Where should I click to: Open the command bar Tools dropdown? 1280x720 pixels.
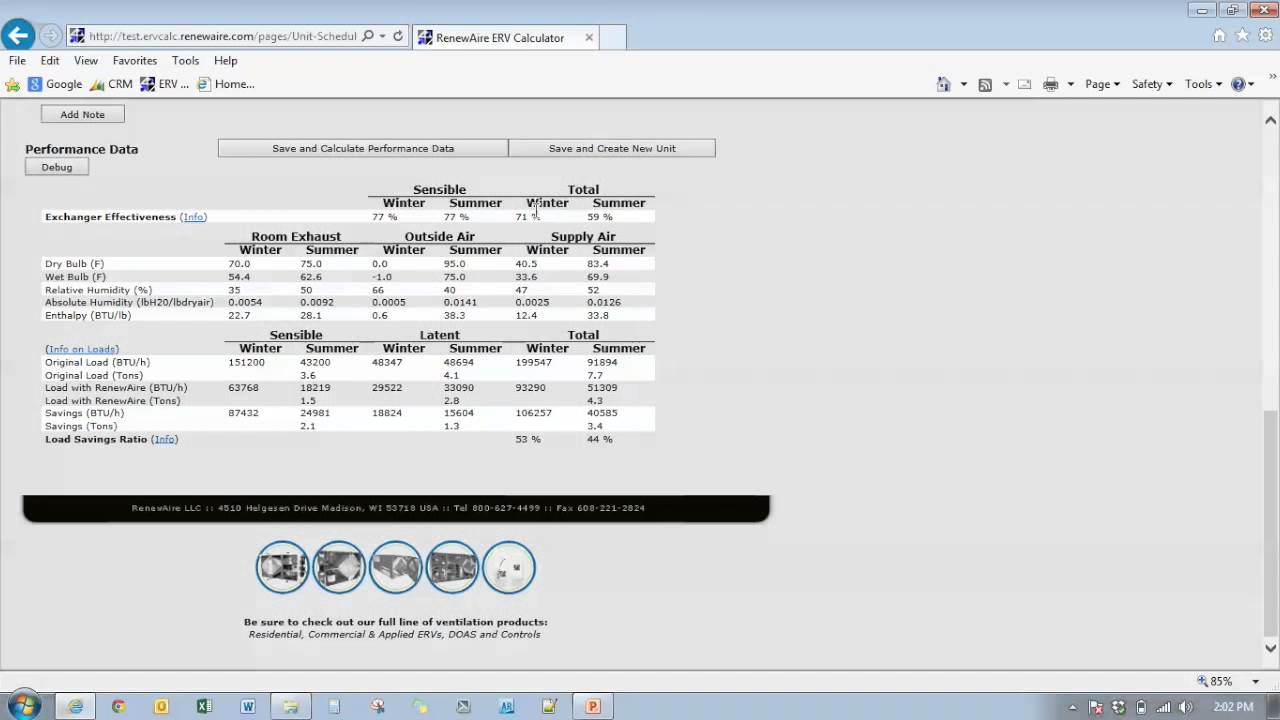(1203, 84)
